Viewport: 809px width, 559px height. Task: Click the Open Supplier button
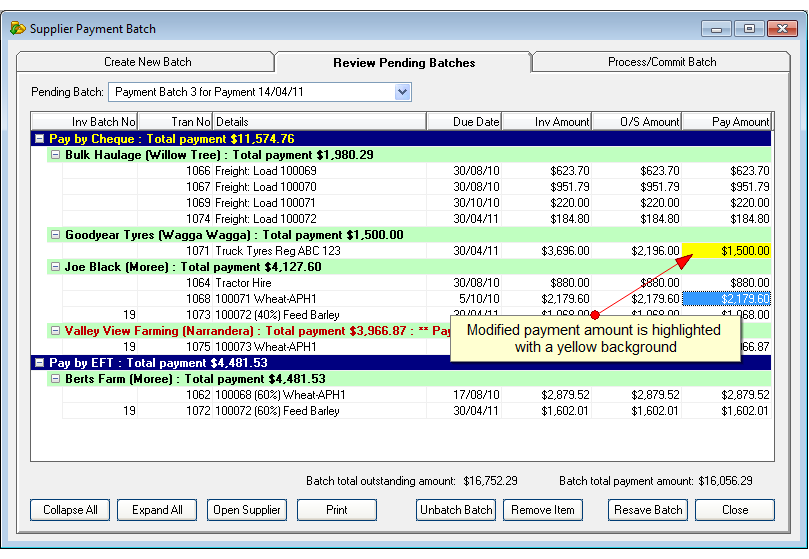[247, 510]
